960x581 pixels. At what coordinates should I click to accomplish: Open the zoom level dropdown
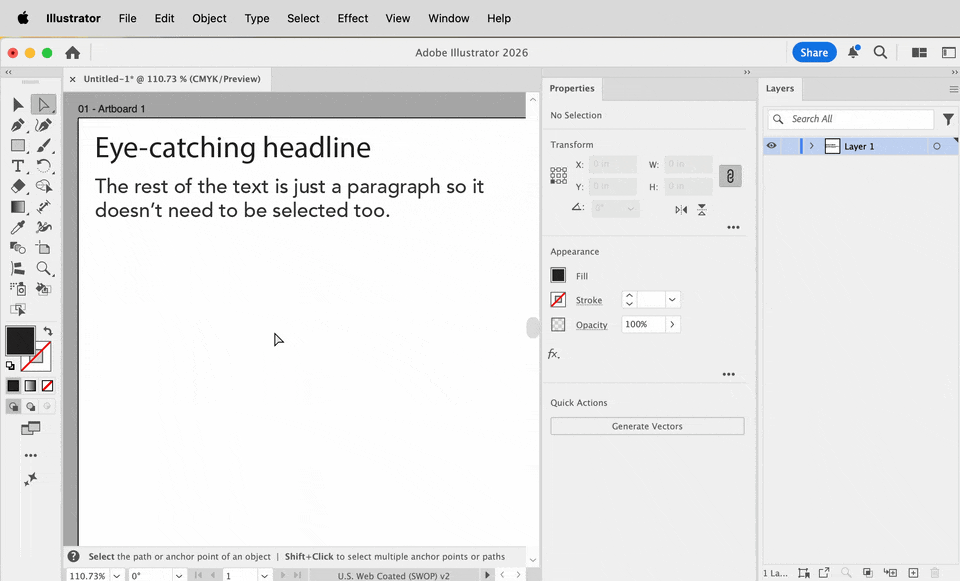pos(116,575)
